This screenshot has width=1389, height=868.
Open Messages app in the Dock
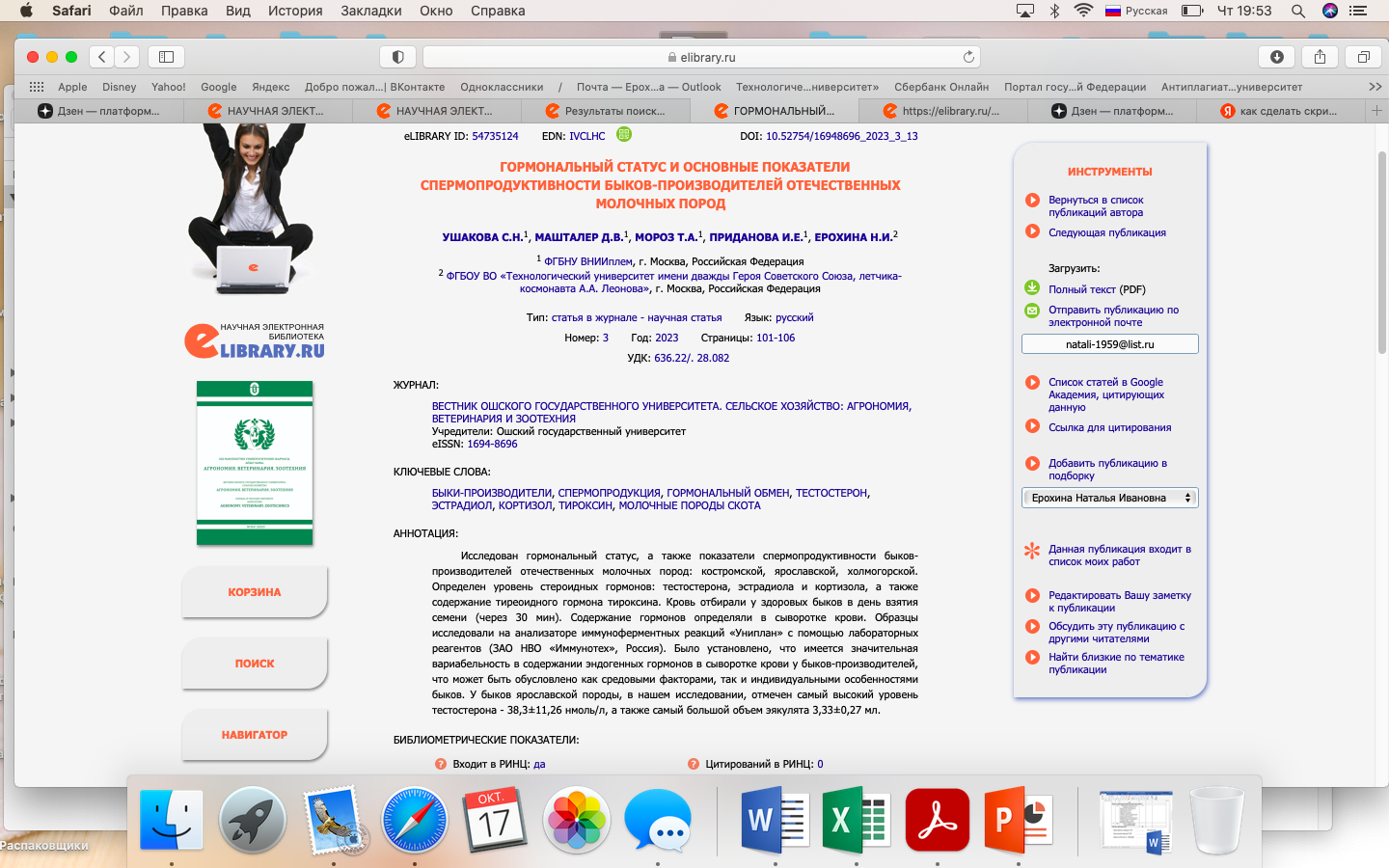tap(658, 820)
